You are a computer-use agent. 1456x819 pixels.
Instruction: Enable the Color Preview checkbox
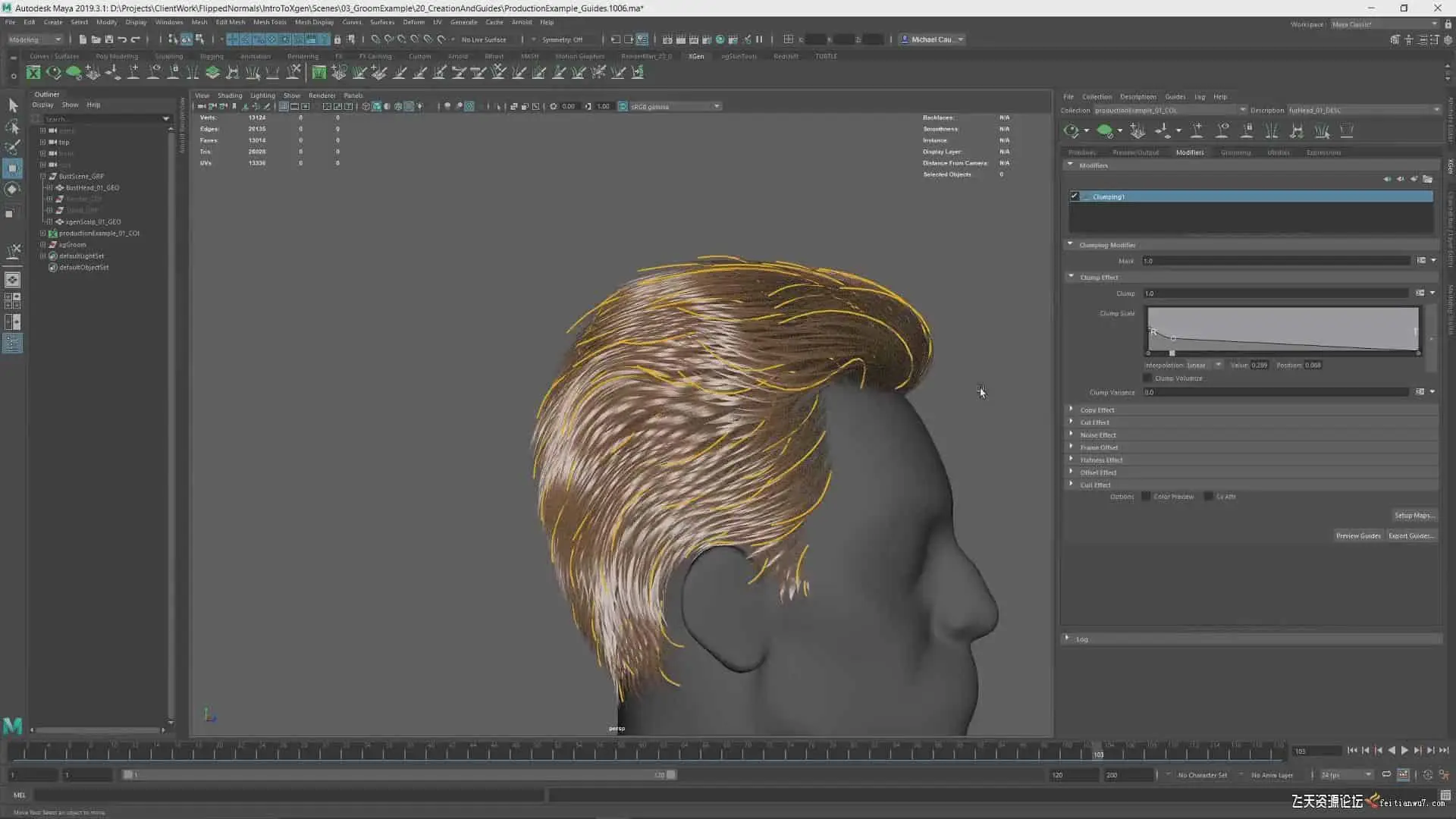click(1146, 497)
